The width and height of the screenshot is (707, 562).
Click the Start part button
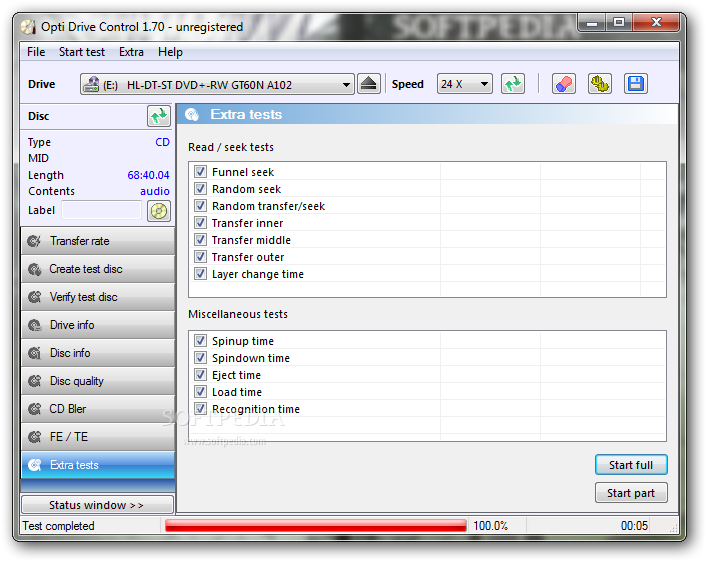click(631, 493)
